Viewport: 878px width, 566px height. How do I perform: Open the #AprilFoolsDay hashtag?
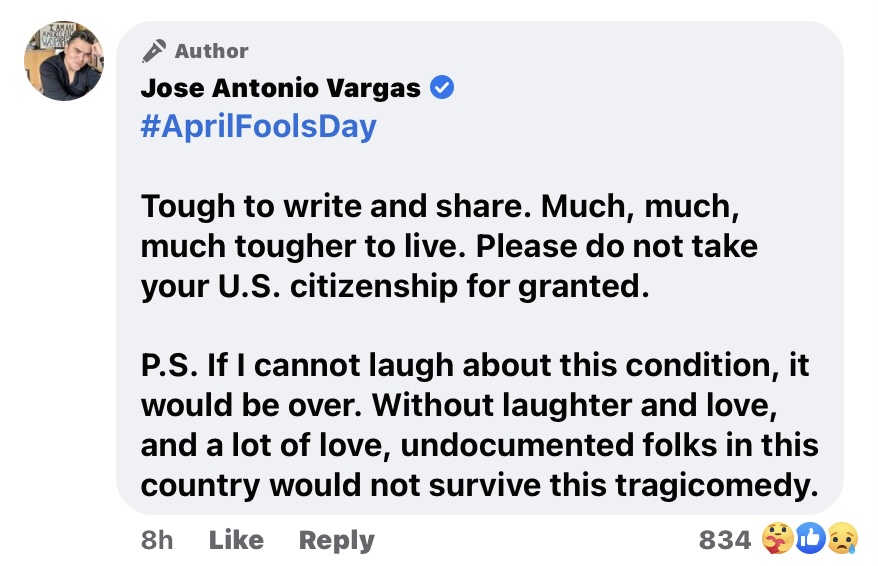click(259, 126)
